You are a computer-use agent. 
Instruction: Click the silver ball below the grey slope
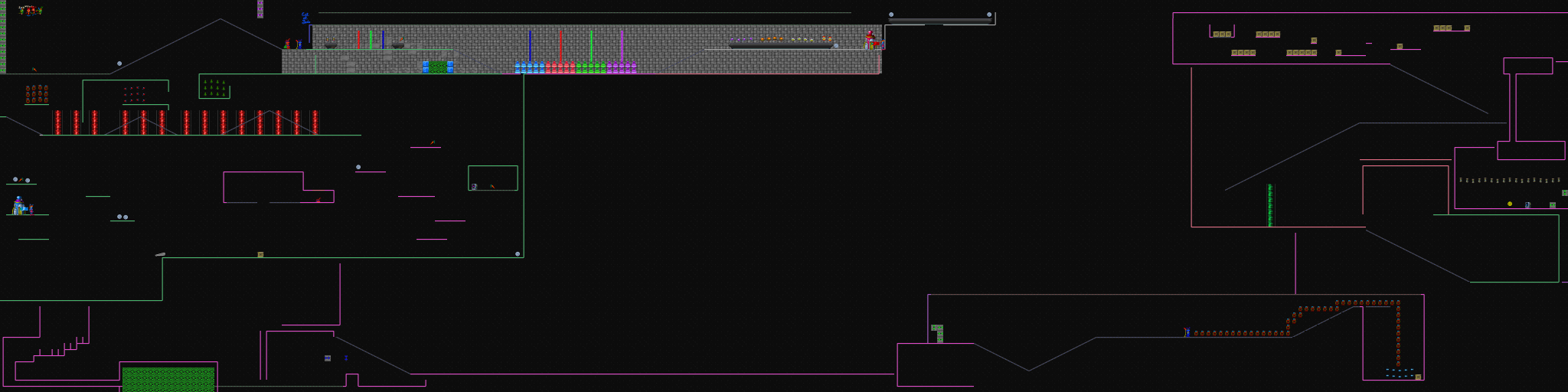pyautogui.click(x=119, y=64)
